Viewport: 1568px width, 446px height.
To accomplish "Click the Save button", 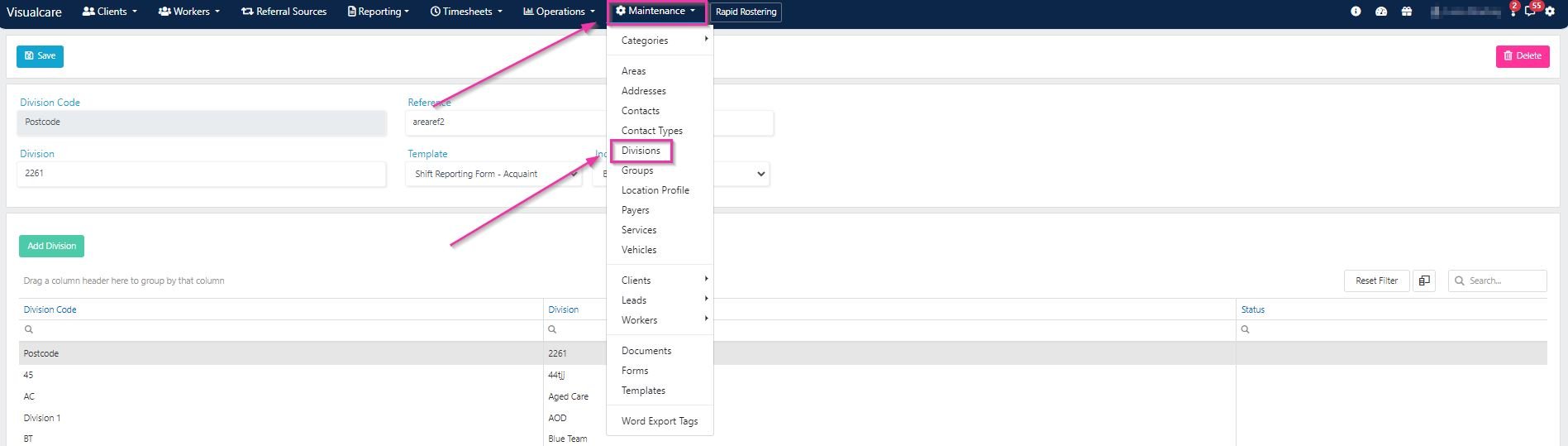I will [x=40, y=56].
